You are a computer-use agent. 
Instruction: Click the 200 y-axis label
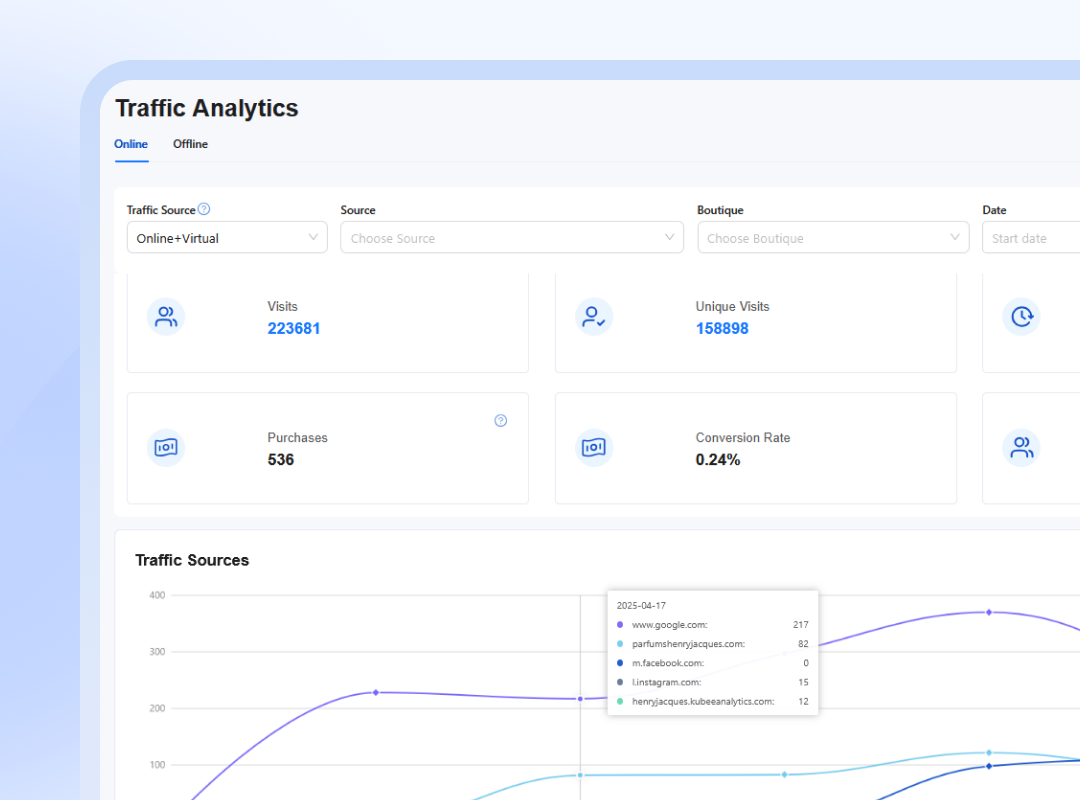coord(157,708)
